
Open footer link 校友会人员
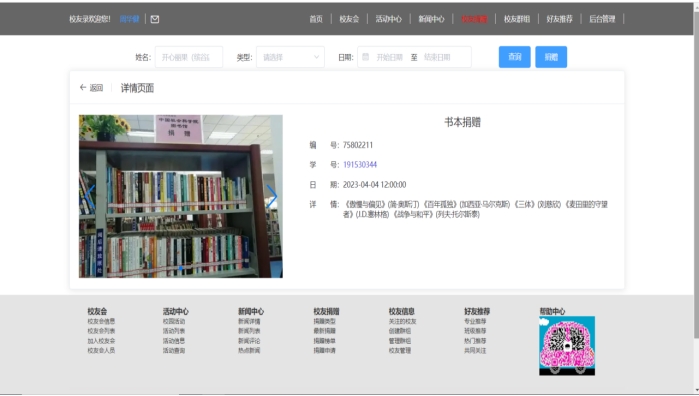(101, 351)
